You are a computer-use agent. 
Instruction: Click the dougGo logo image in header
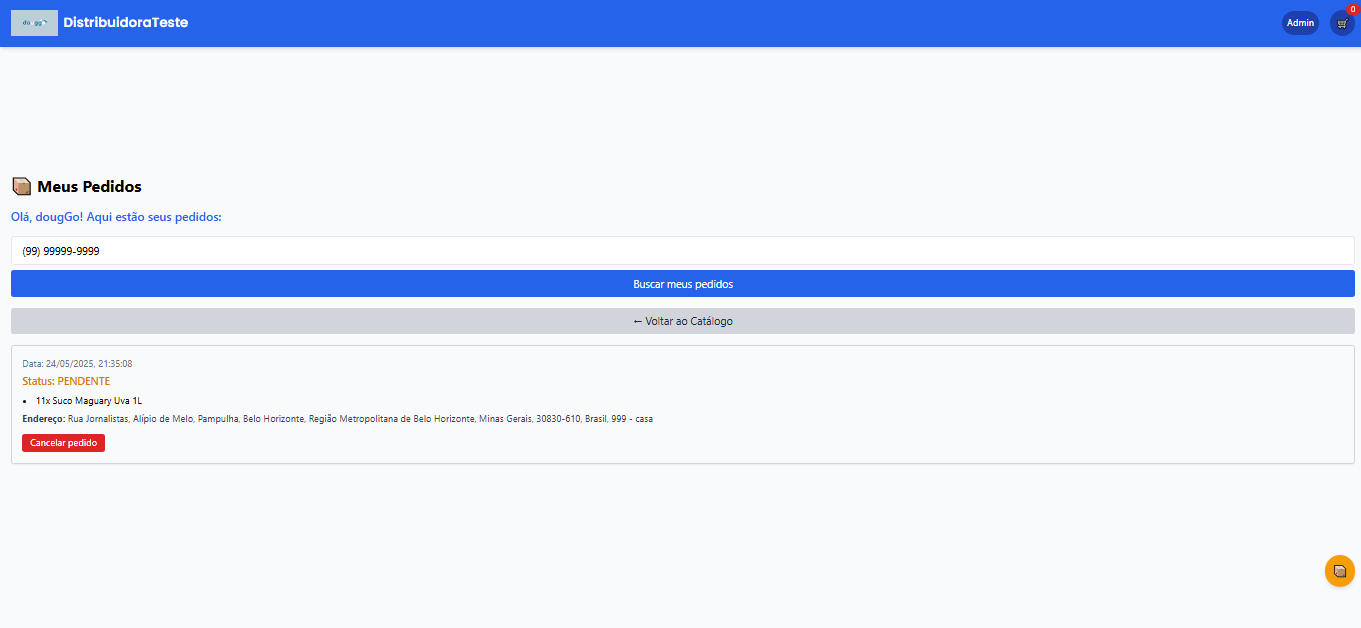[x=34, y=23]
